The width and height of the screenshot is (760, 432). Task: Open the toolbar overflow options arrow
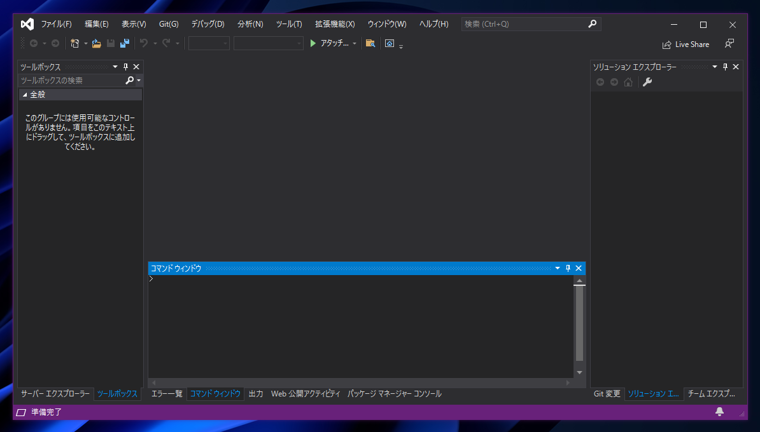click(401, 46)
